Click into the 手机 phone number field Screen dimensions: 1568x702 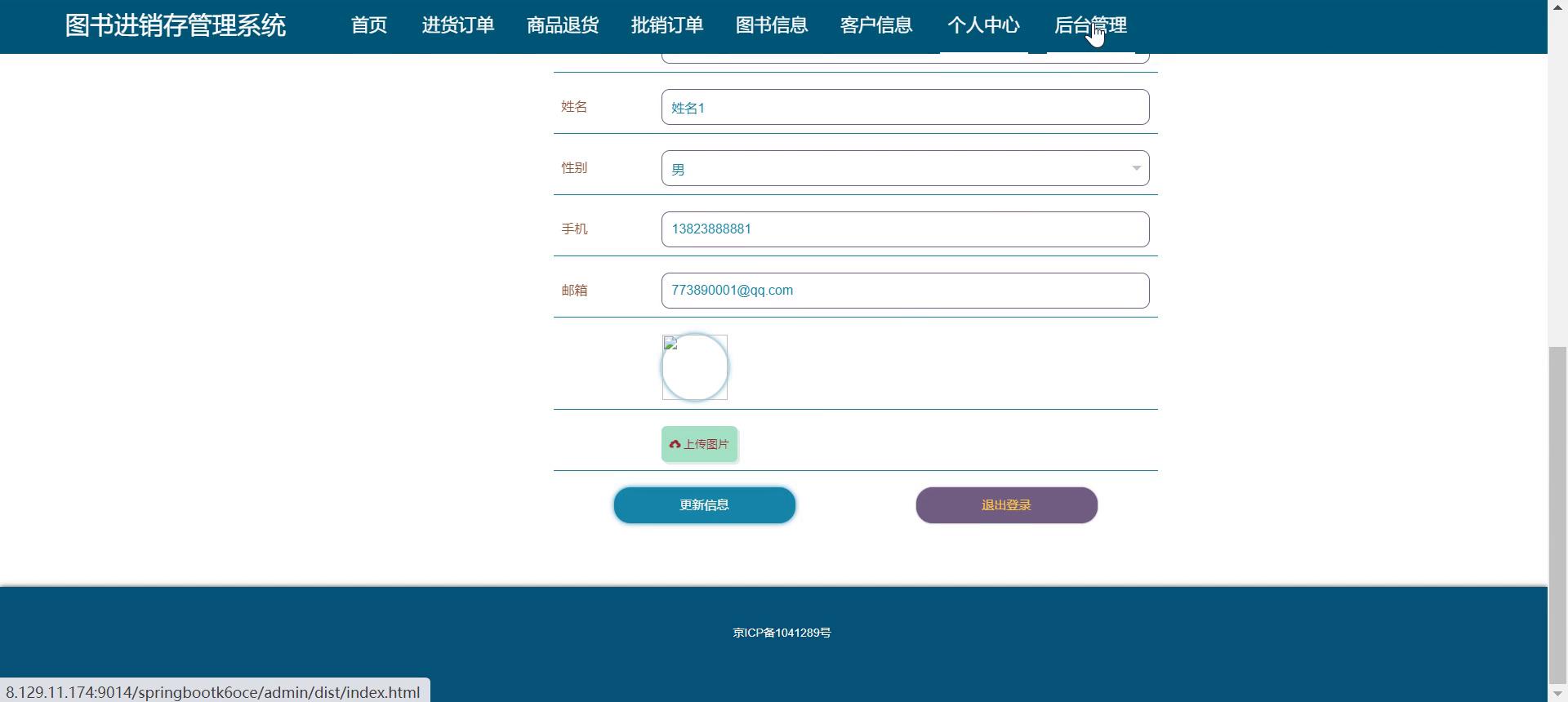905,229
